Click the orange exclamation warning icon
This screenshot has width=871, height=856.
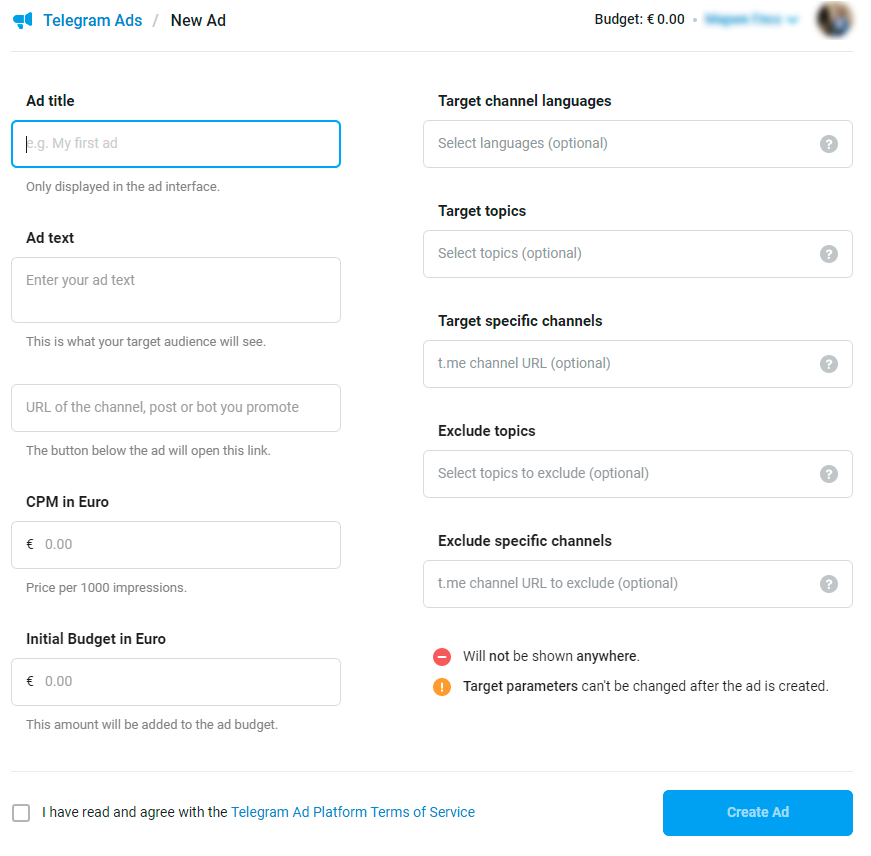click(442, 687)
